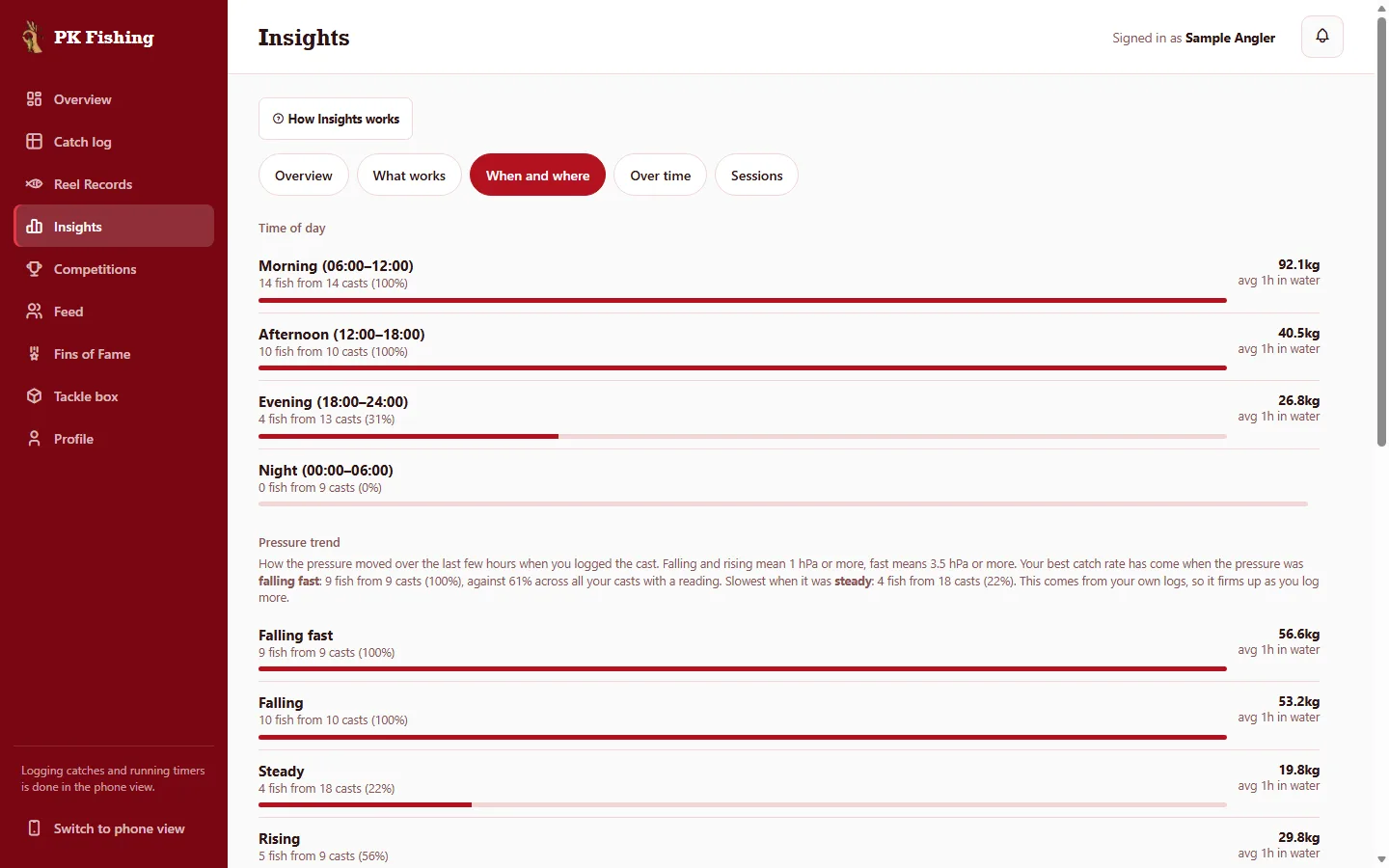
Task: Click "4 fish from 18 casts (22%)" under Steady
Action: [326, 788]
